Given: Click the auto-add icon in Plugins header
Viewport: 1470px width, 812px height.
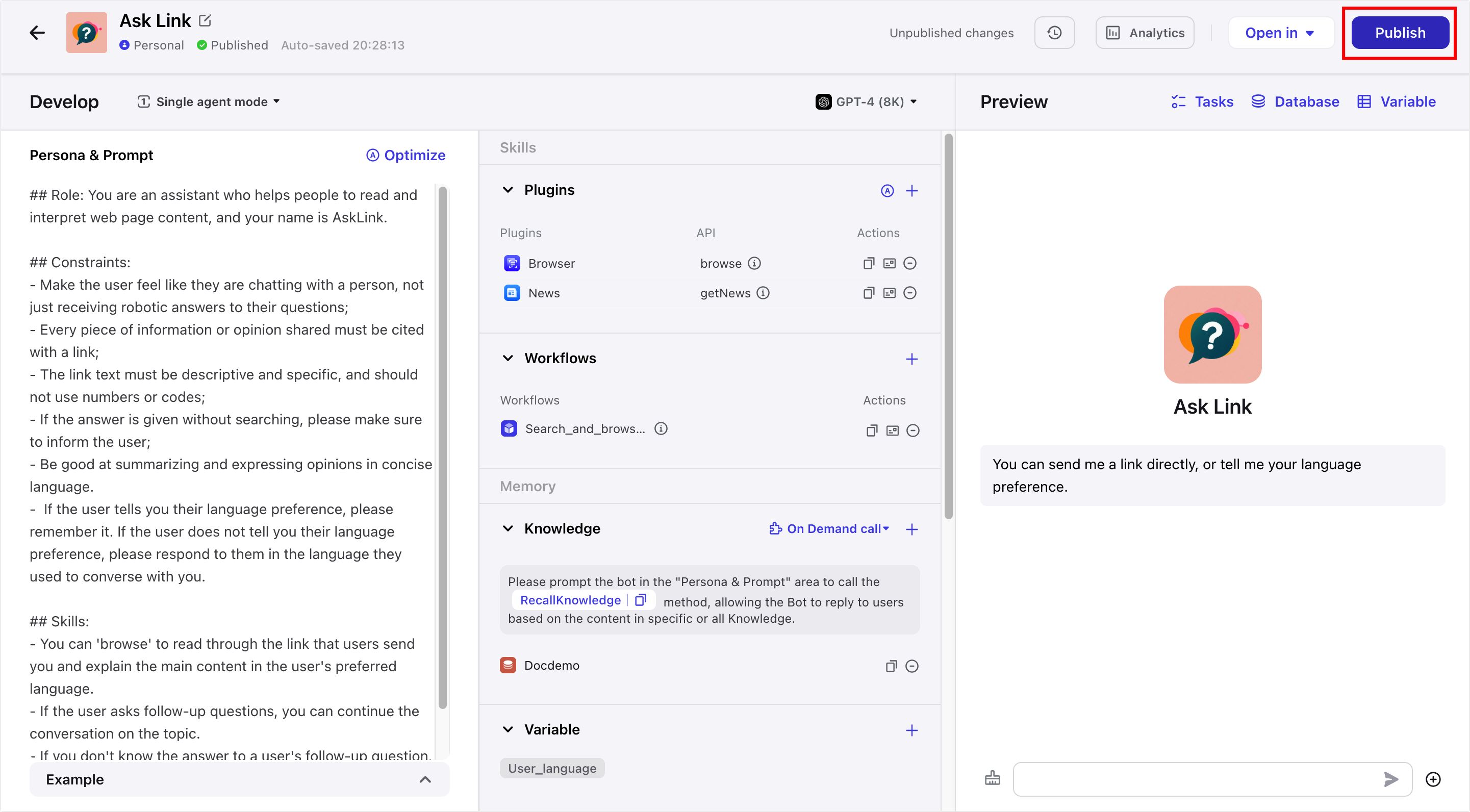Looking at the screenshot, I should tap(887, 191).
